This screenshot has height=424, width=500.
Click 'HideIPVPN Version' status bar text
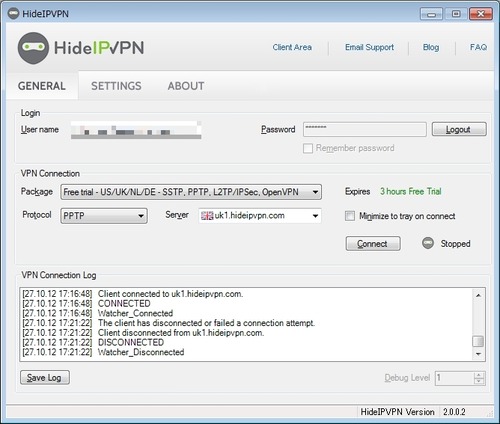[397, 412]
